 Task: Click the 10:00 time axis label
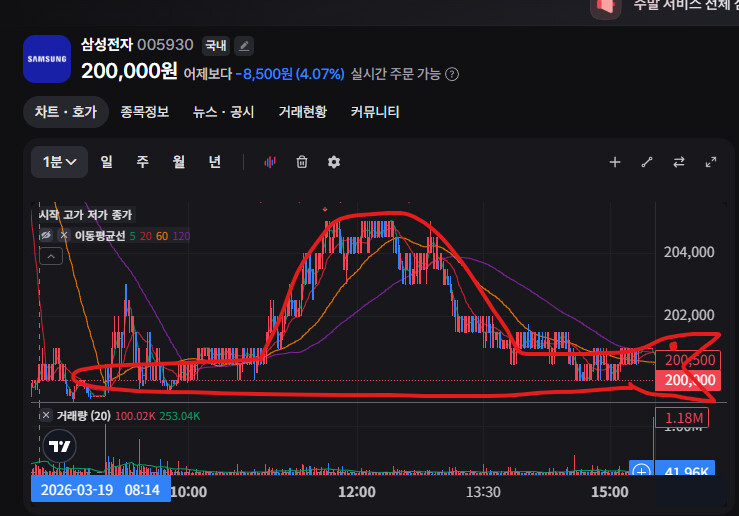[189, 492]
